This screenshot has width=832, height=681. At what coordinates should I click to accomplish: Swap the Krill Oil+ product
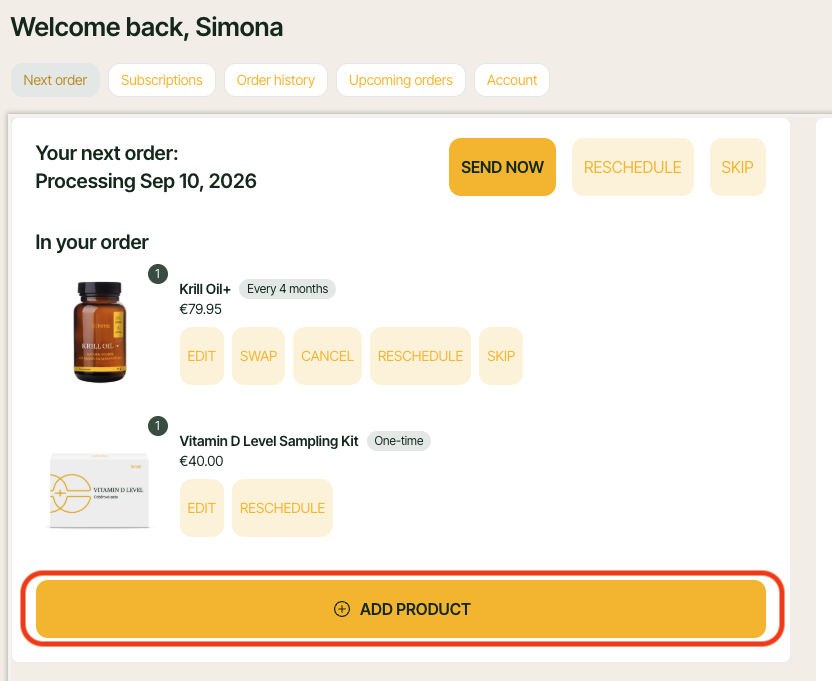click(x=258, y=356)
